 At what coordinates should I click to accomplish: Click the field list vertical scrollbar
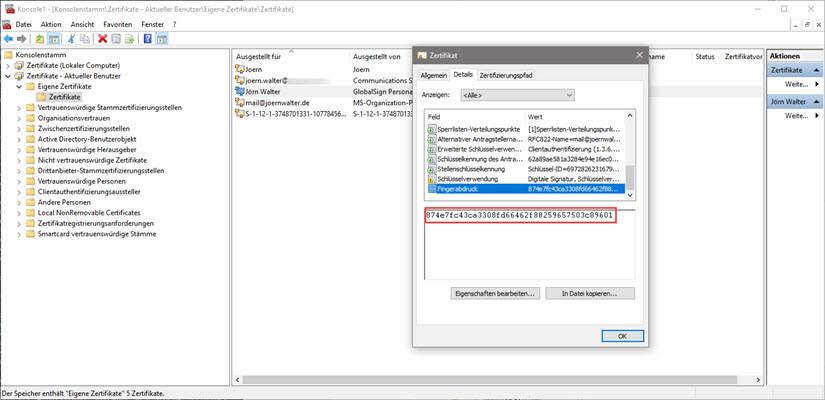(630, 150)
